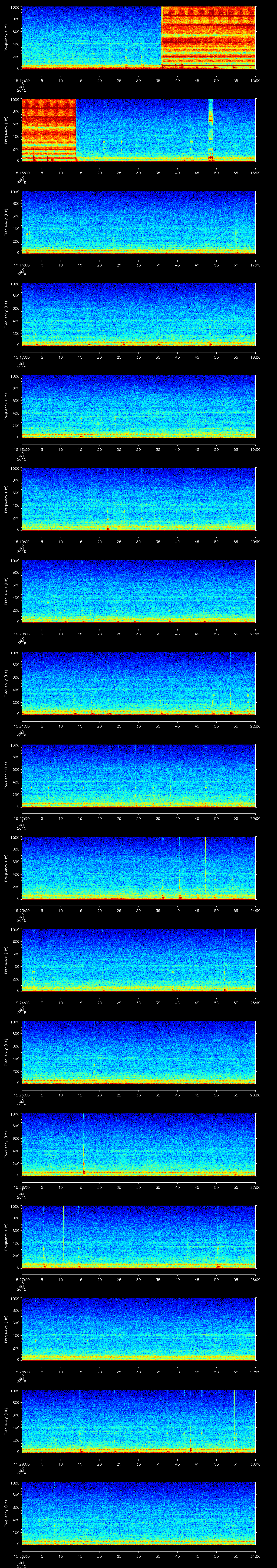Click the 400 frequency tick of the 15:16 spectrogram
The height and width of the screenshot is (1568, 277).
[x=16, y=229]
